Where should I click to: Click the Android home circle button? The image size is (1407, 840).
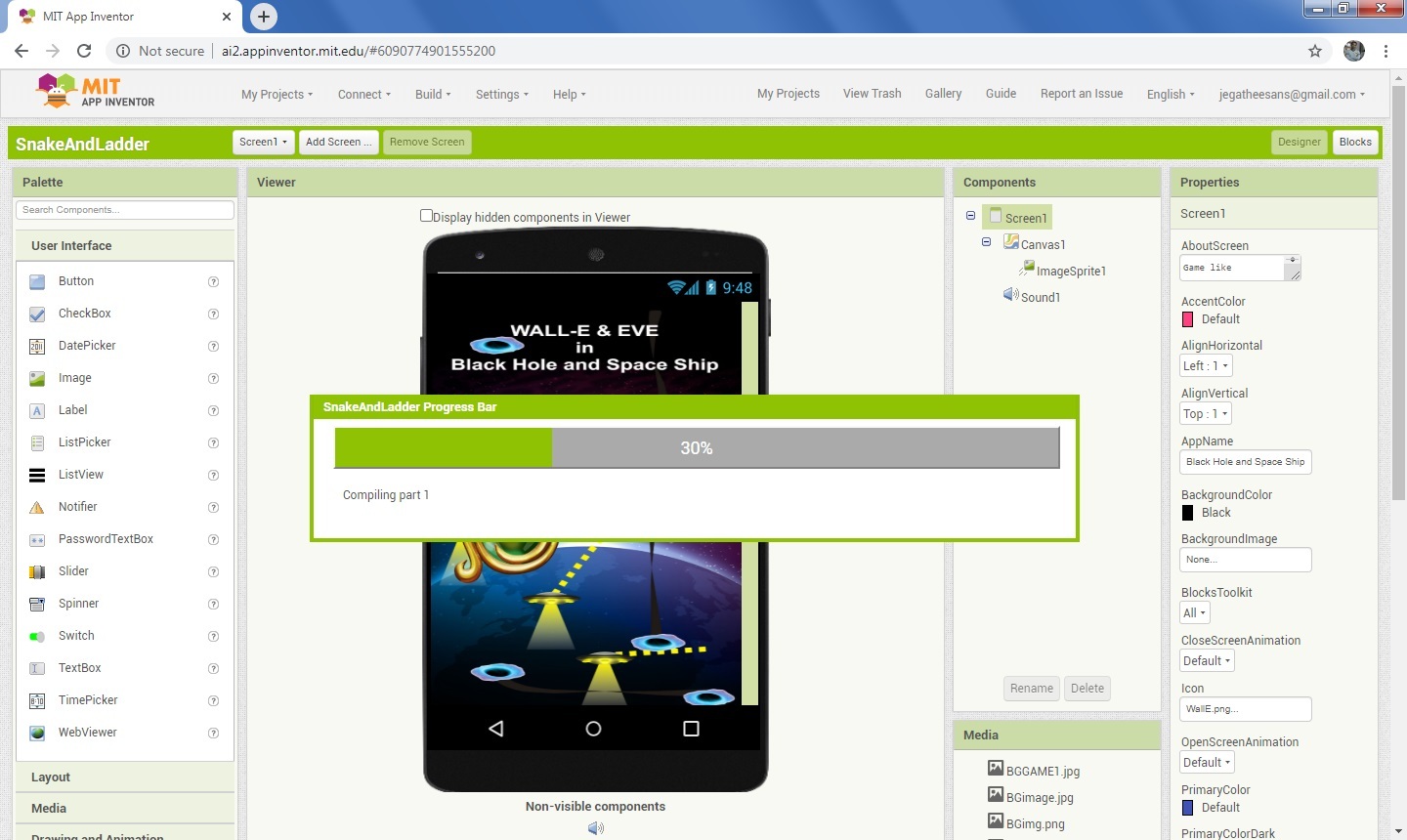(593, 729)
